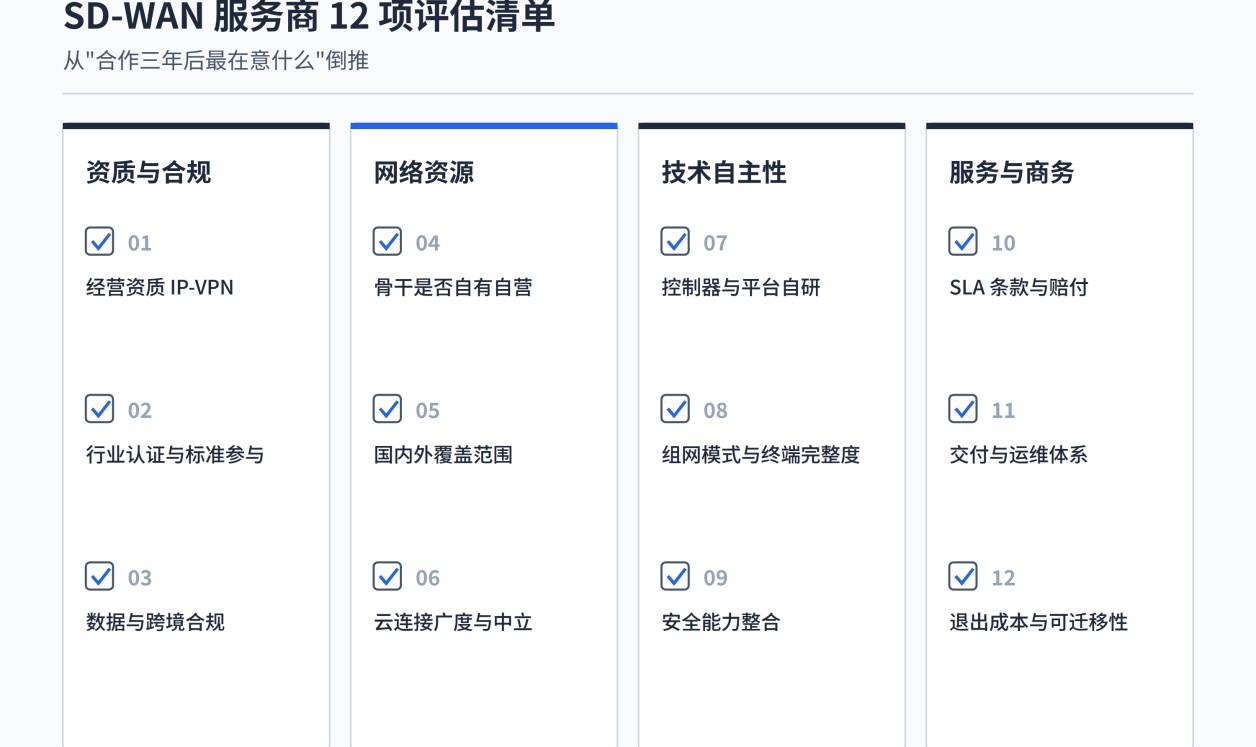Image resolution: width=1256 pixels, height=747 pixels.
Task: Toggle checkbox 12 退出成本与可迁移性
Action: [963, 576]
